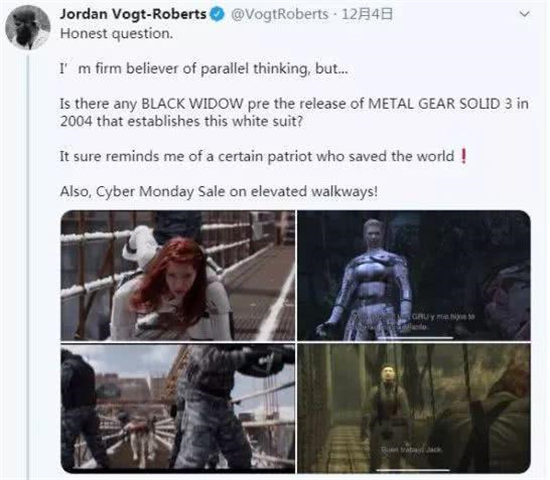The image size is (550, 480).
Task: View the red-haired Black Widow image
Action: pyautogui.click(x=178, y=275)
